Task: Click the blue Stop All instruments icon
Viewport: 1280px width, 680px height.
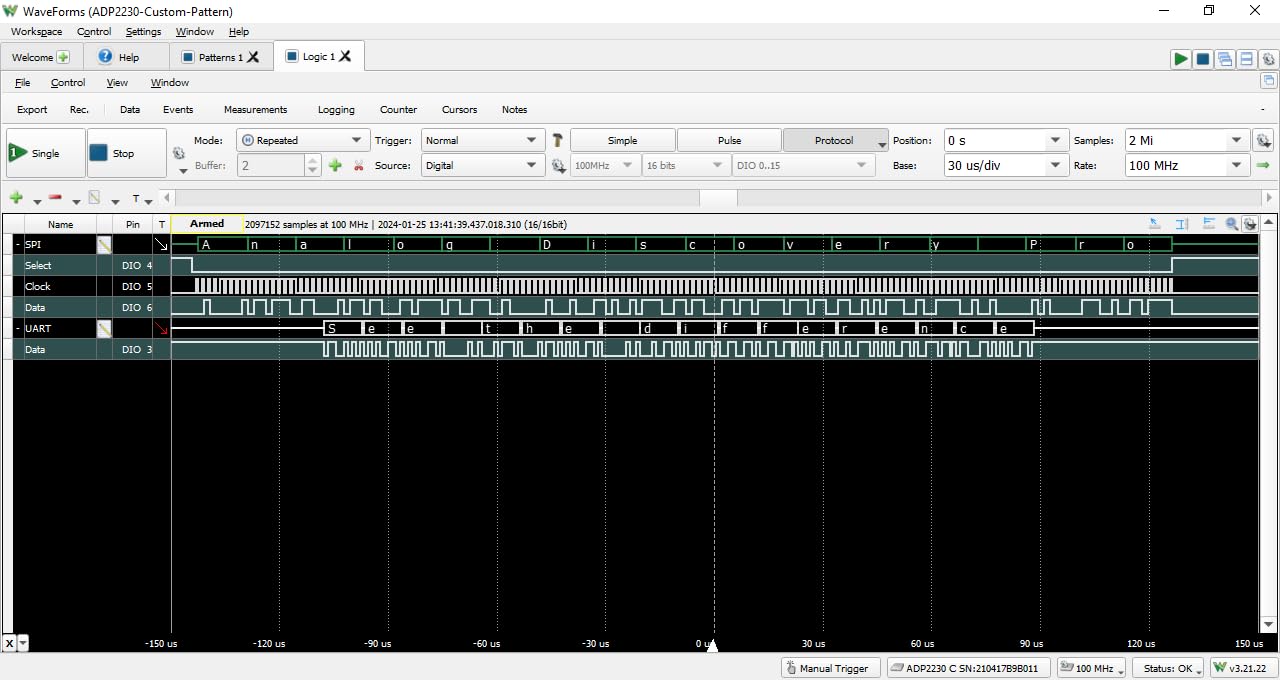Action: pos(1203,59)
